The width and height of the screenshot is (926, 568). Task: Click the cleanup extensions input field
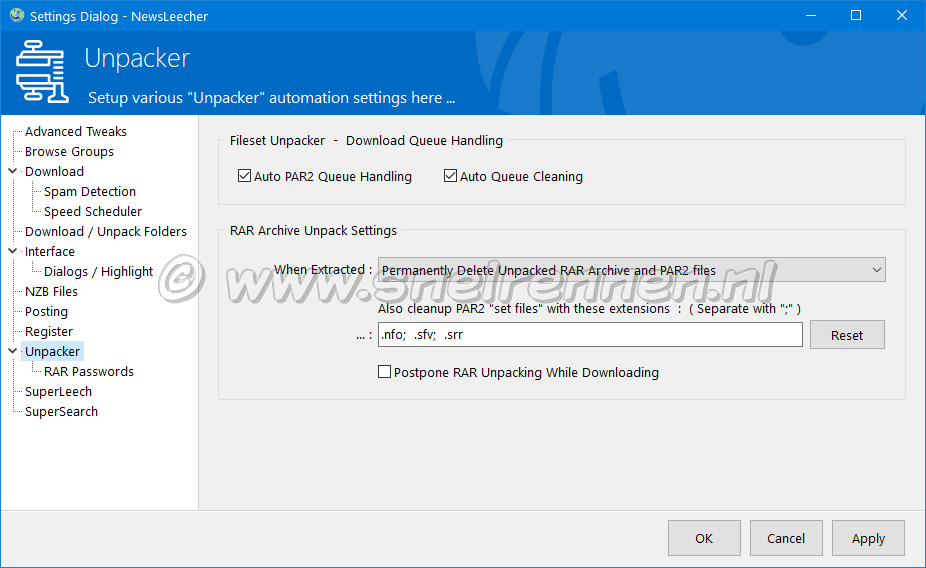(x=590, y=335)
